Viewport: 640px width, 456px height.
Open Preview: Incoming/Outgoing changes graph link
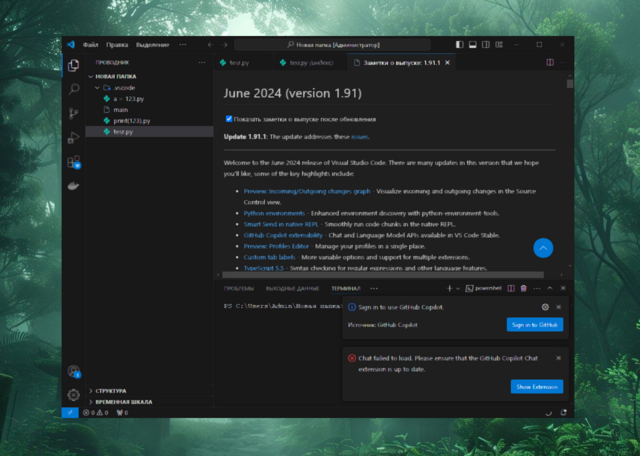(307, 191)
